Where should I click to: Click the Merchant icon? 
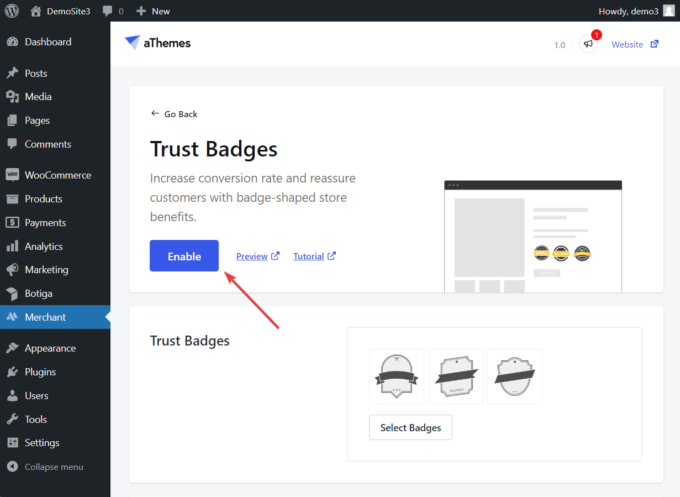[x=12, y=317]
